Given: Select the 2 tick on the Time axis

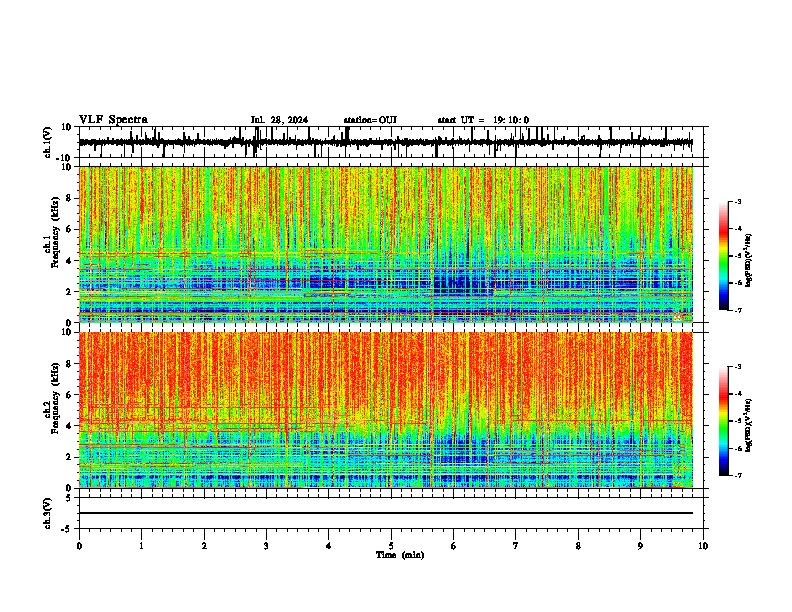Looking at the screenshot, I should pyautogui.click(x=204, y=546).
